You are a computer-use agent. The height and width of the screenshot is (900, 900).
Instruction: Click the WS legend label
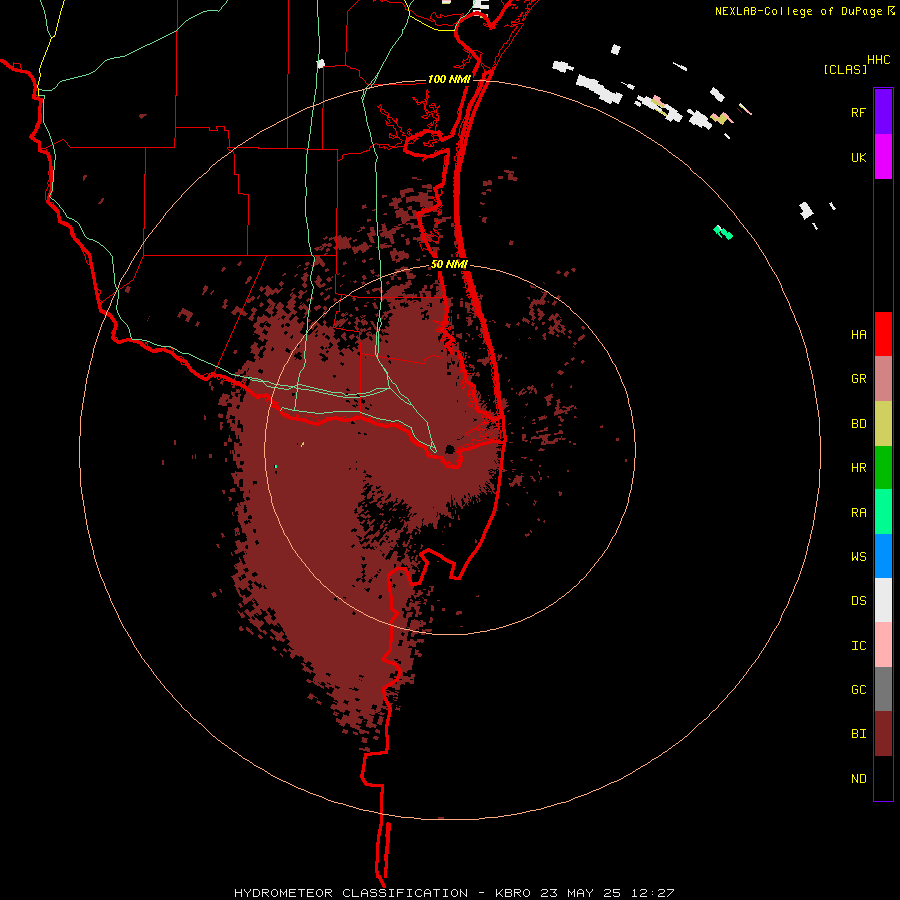[x=858, y=556]
